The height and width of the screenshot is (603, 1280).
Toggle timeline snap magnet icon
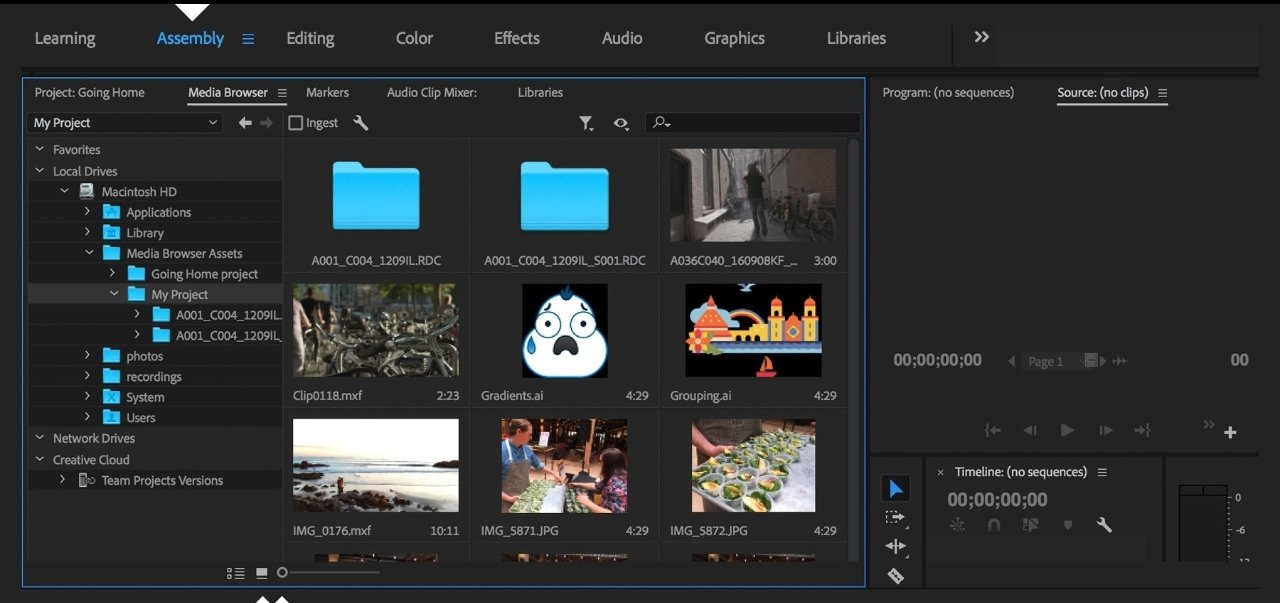tap(993, 525)
